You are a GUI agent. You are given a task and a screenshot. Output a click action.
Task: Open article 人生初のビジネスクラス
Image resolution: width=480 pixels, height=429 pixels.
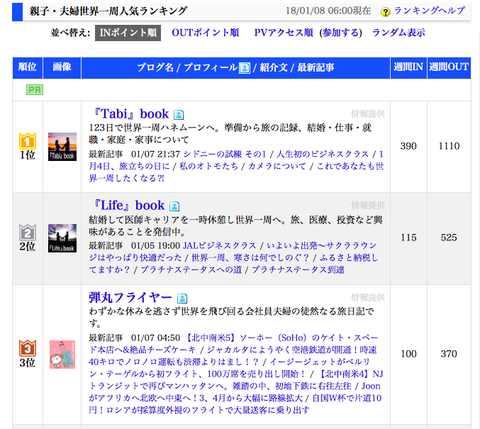pos(323,154)
